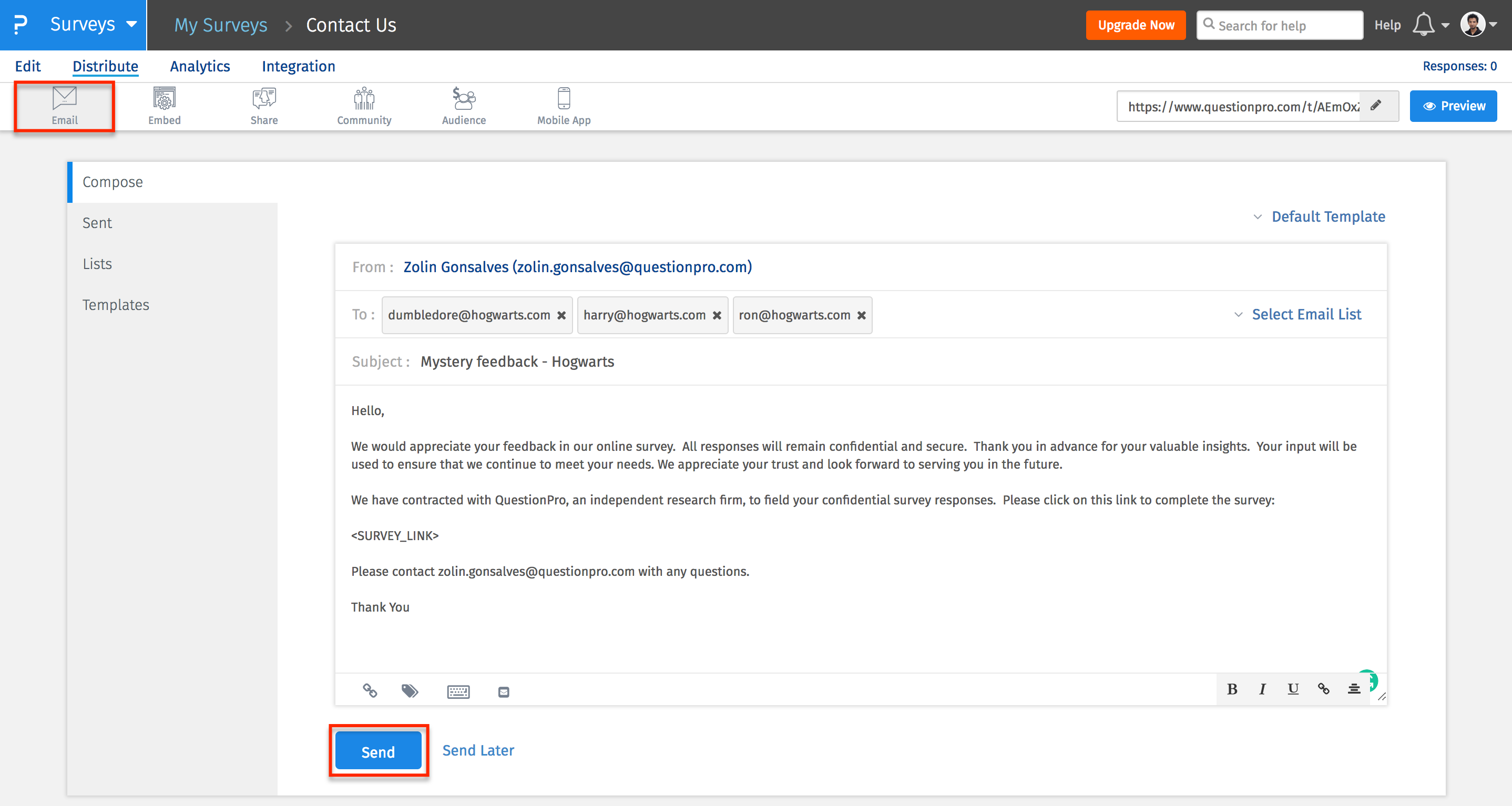1512x806 pixels.
Task: Open the Sent section in sidebar
Action: point(173,223)
